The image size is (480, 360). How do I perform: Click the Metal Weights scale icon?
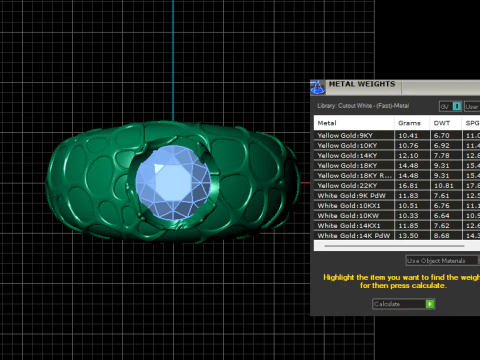pos(318,87)
